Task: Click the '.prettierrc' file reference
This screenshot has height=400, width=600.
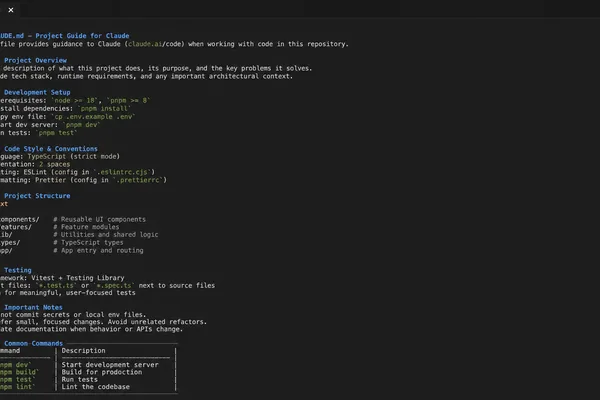Action: pos(138,180)
